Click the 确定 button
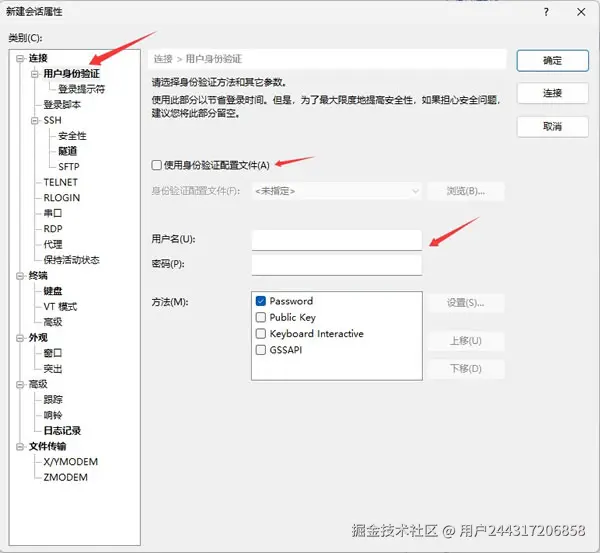Viewport: 600px width, 553px height. (553, 60)
